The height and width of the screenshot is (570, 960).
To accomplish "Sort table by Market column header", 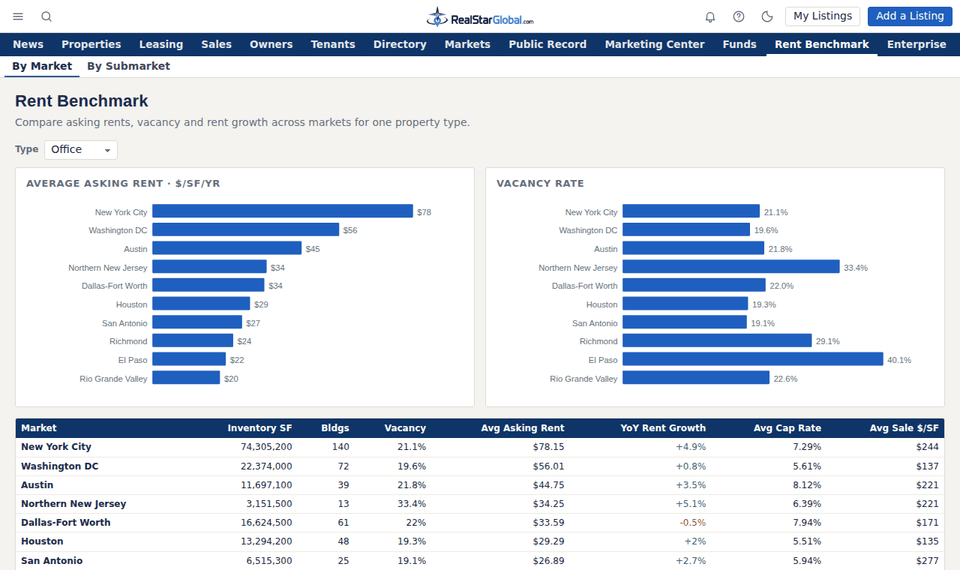I will pos(39,428).
